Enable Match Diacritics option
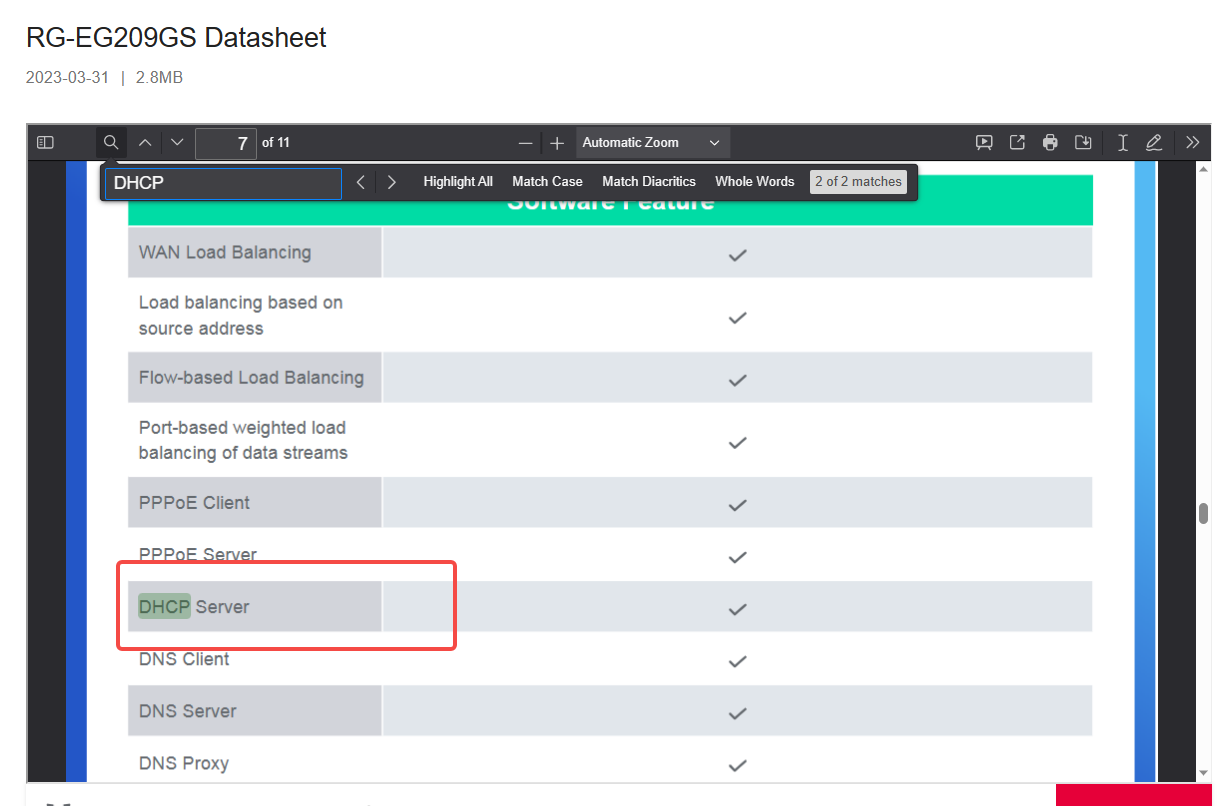This screenshot has width=1224, height=806. [649, 182]
